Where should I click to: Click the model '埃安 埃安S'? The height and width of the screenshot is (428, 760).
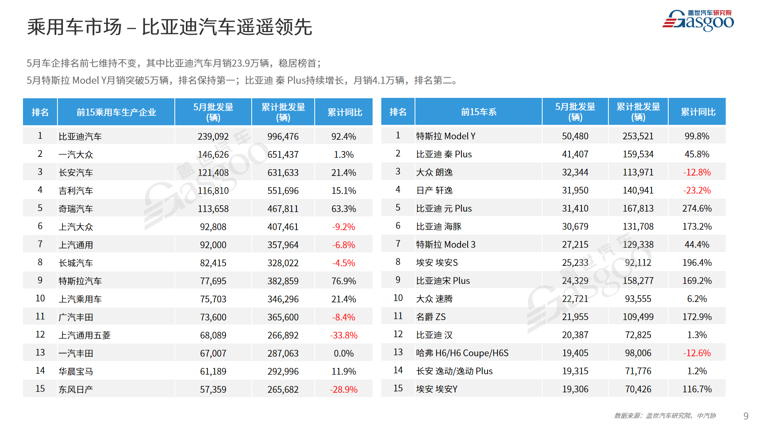(437, 263)
